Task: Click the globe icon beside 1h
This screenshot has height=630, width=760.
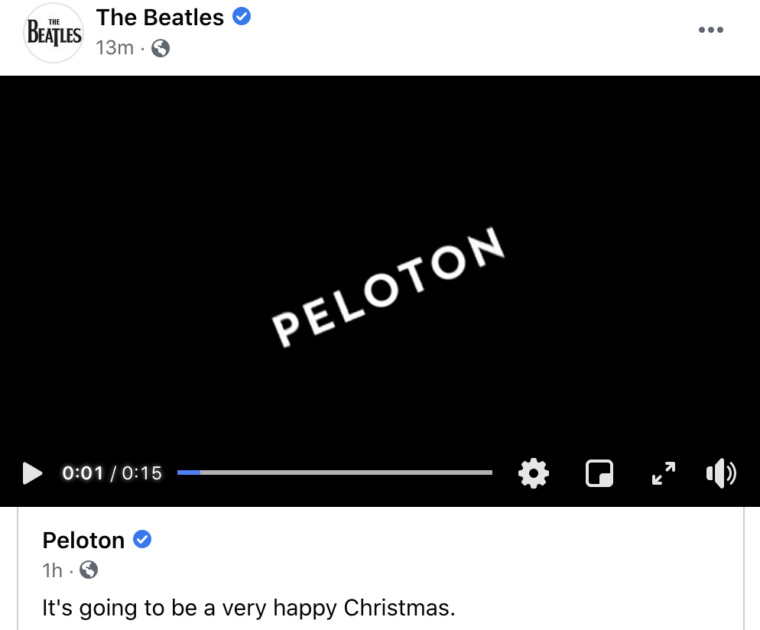Action: 88,570
